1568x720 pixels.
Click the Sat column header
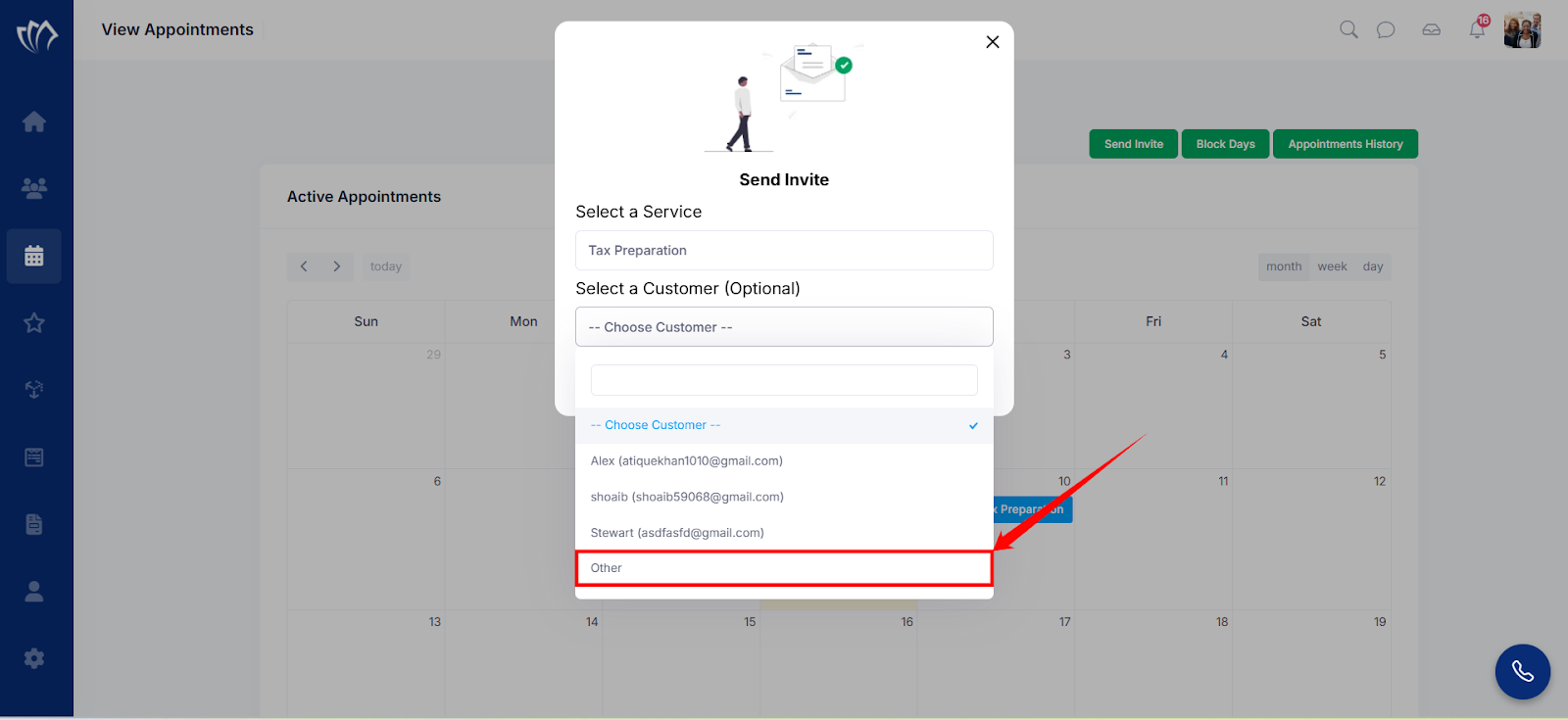click(x=1311, y=321)
